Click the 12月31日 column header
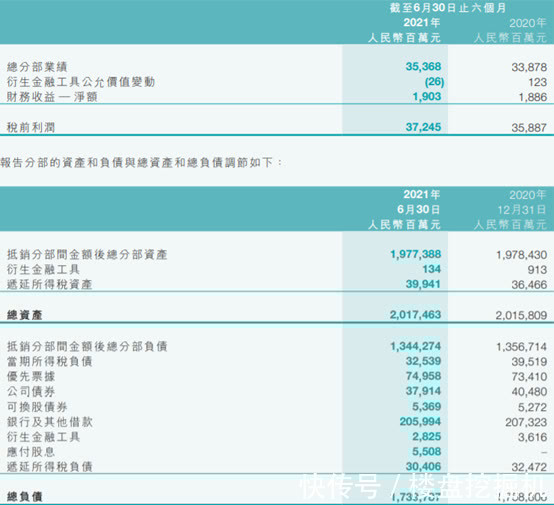This screenshot has height=505, width=554. pyautogui.click(x=522, y=210)
